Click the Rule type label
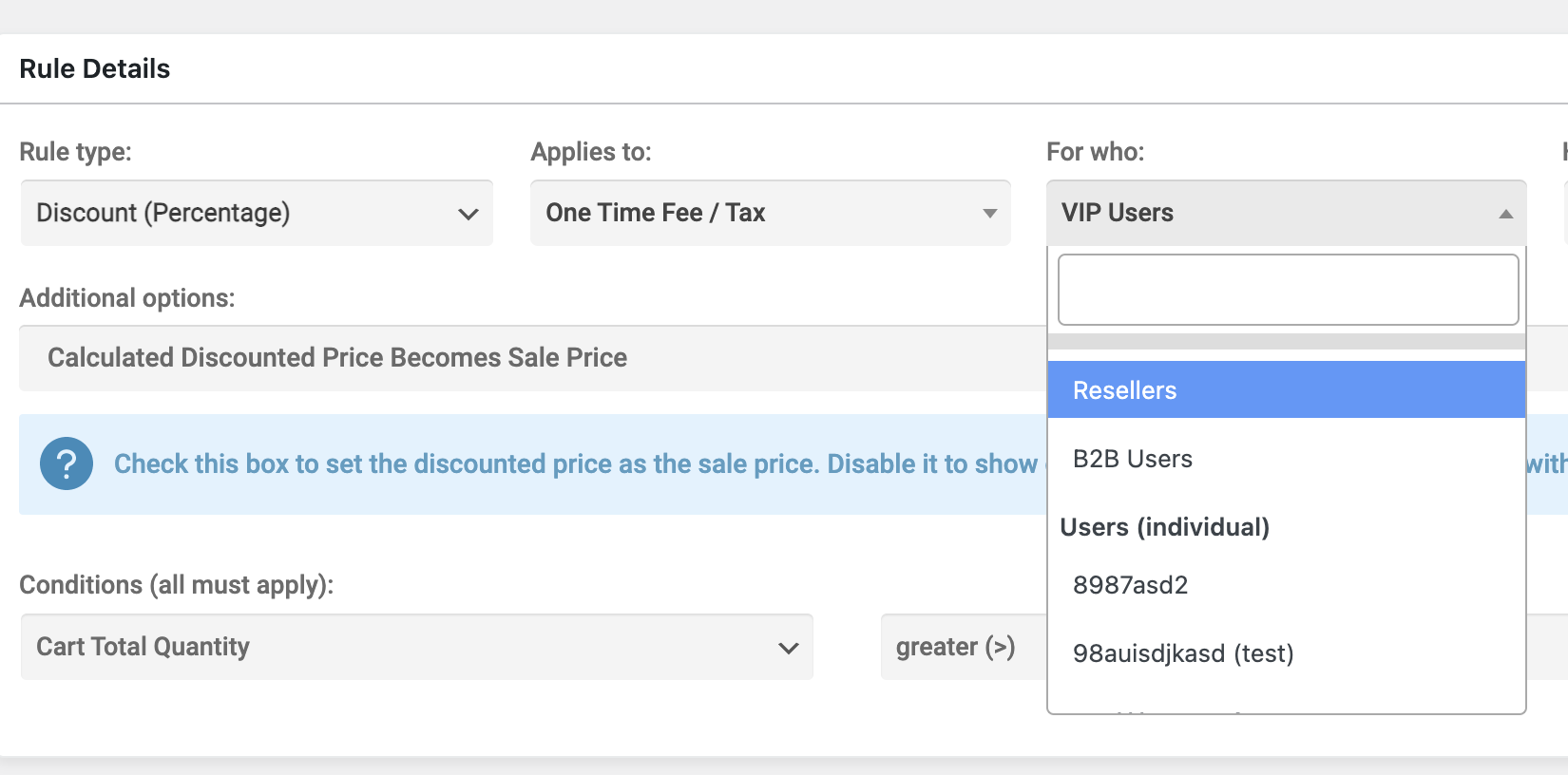1568x775 pixels. [76, 152]
